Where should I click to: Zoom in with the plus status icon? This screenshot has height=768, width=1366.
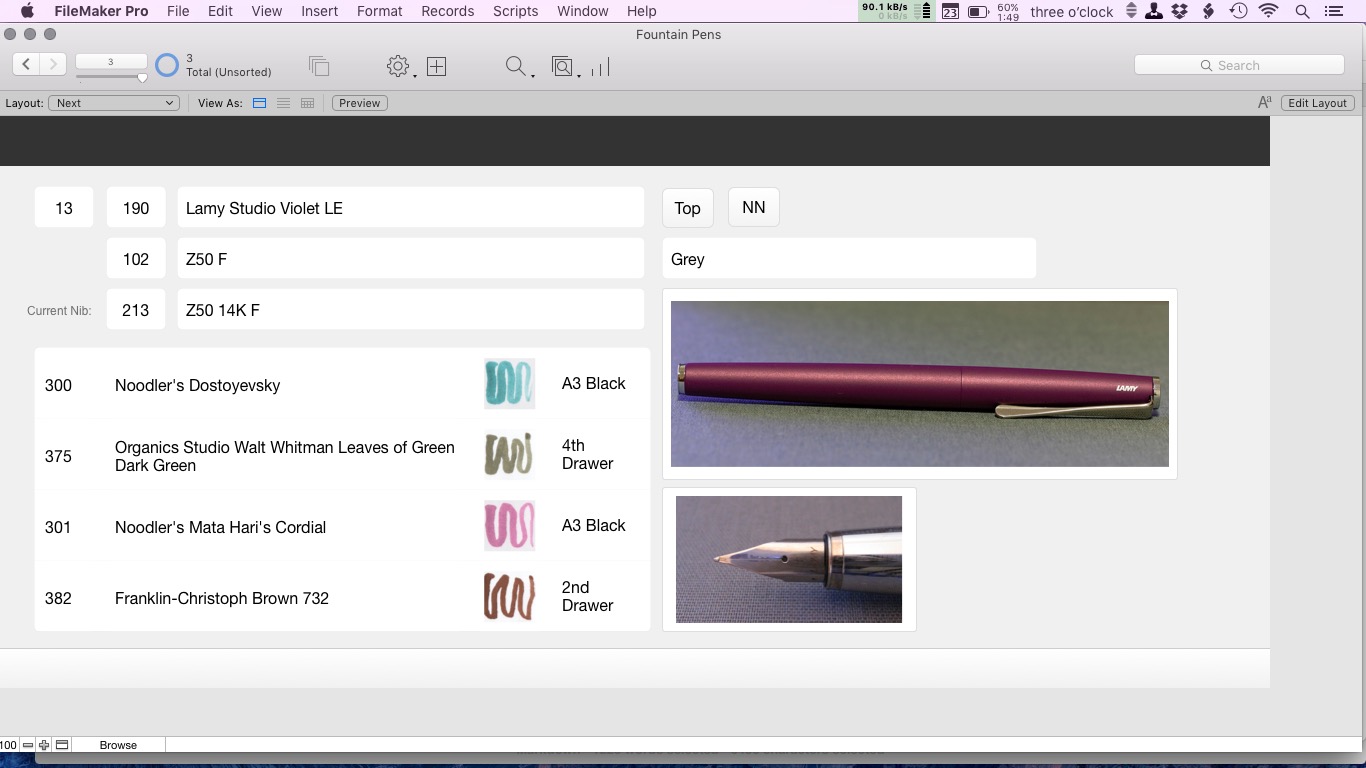44,745
